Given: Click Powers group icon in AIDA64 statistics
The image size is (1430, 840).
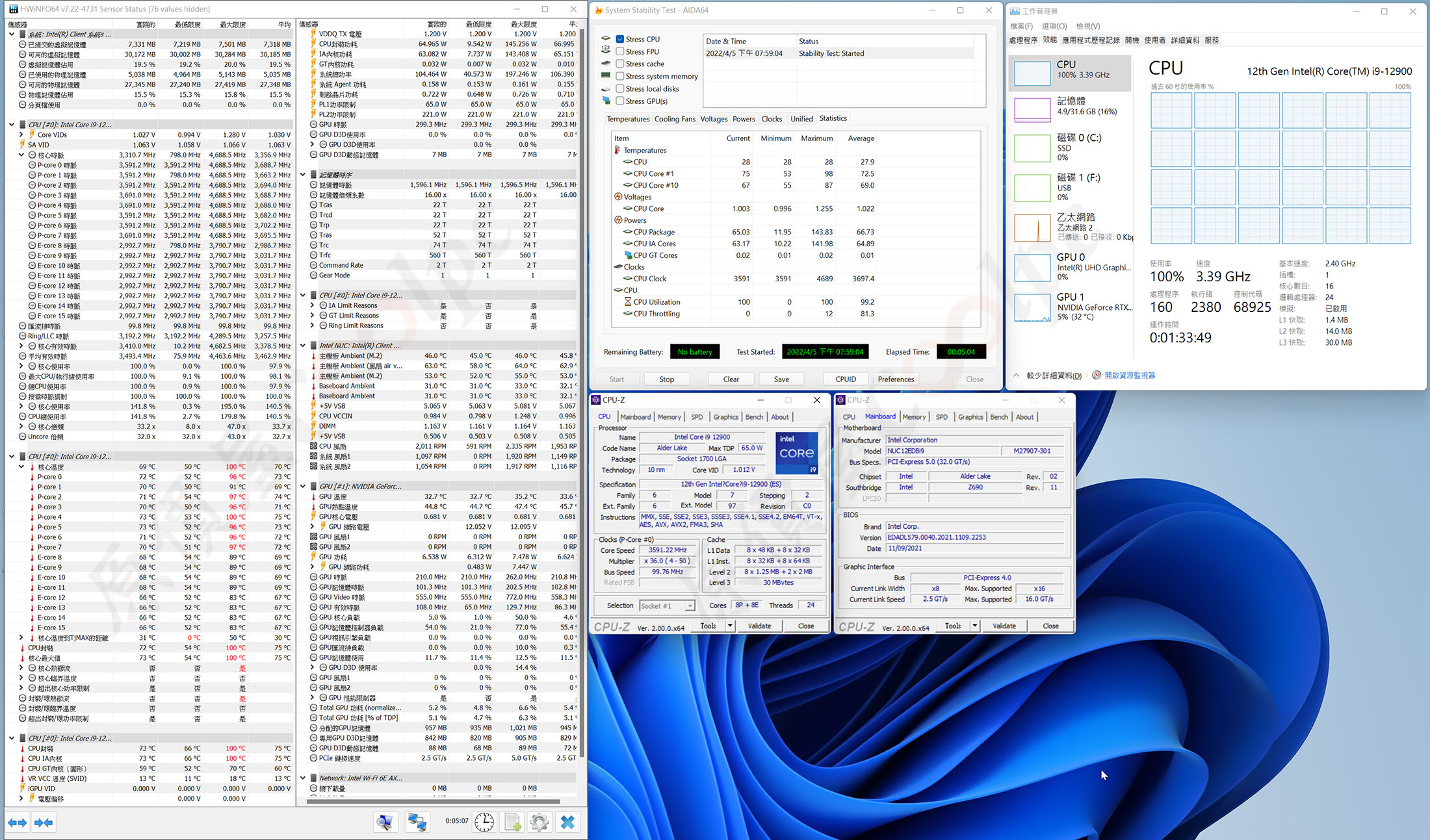Looking at the screenshot, I should click(618, 220).
